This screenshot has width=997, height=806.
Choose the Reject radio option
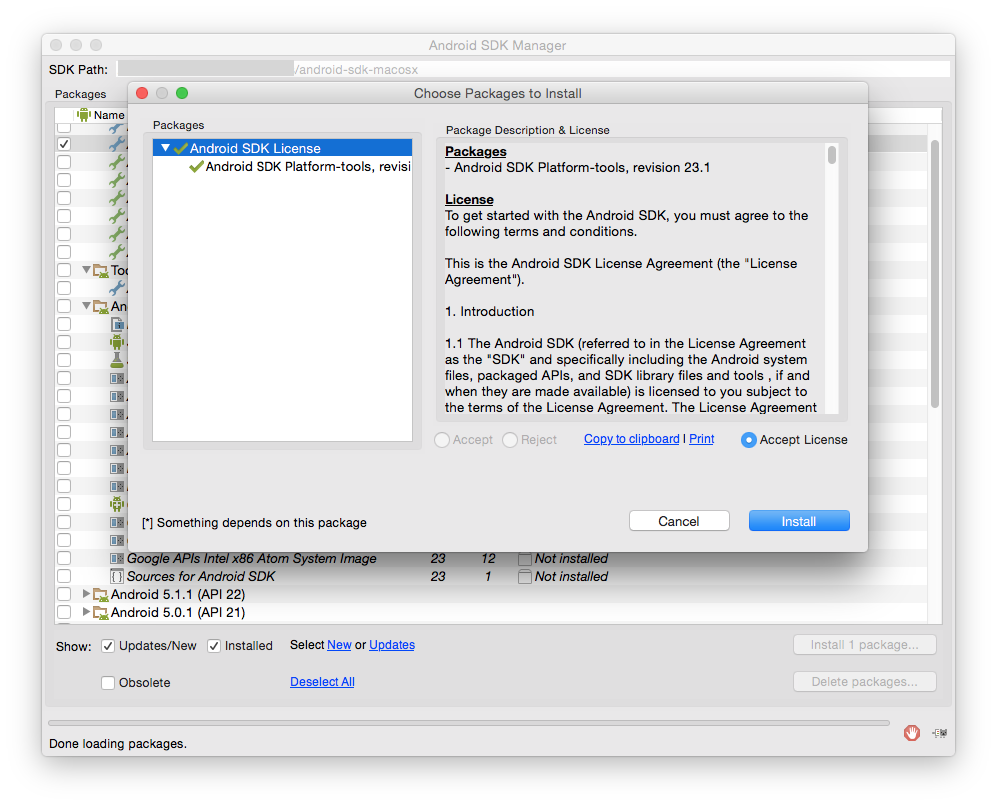tap(510, 440)
